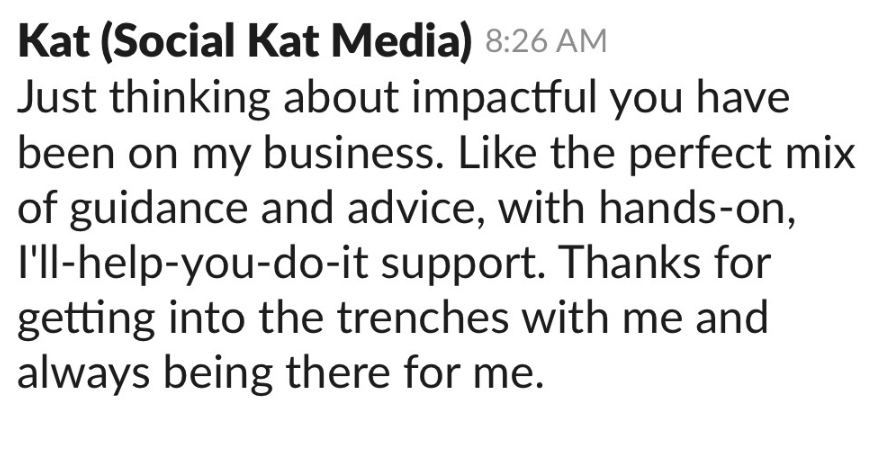Click the 8:26 AM message timestamp
The width and height of the screenshot is (896, 450).
pos(546,42)
